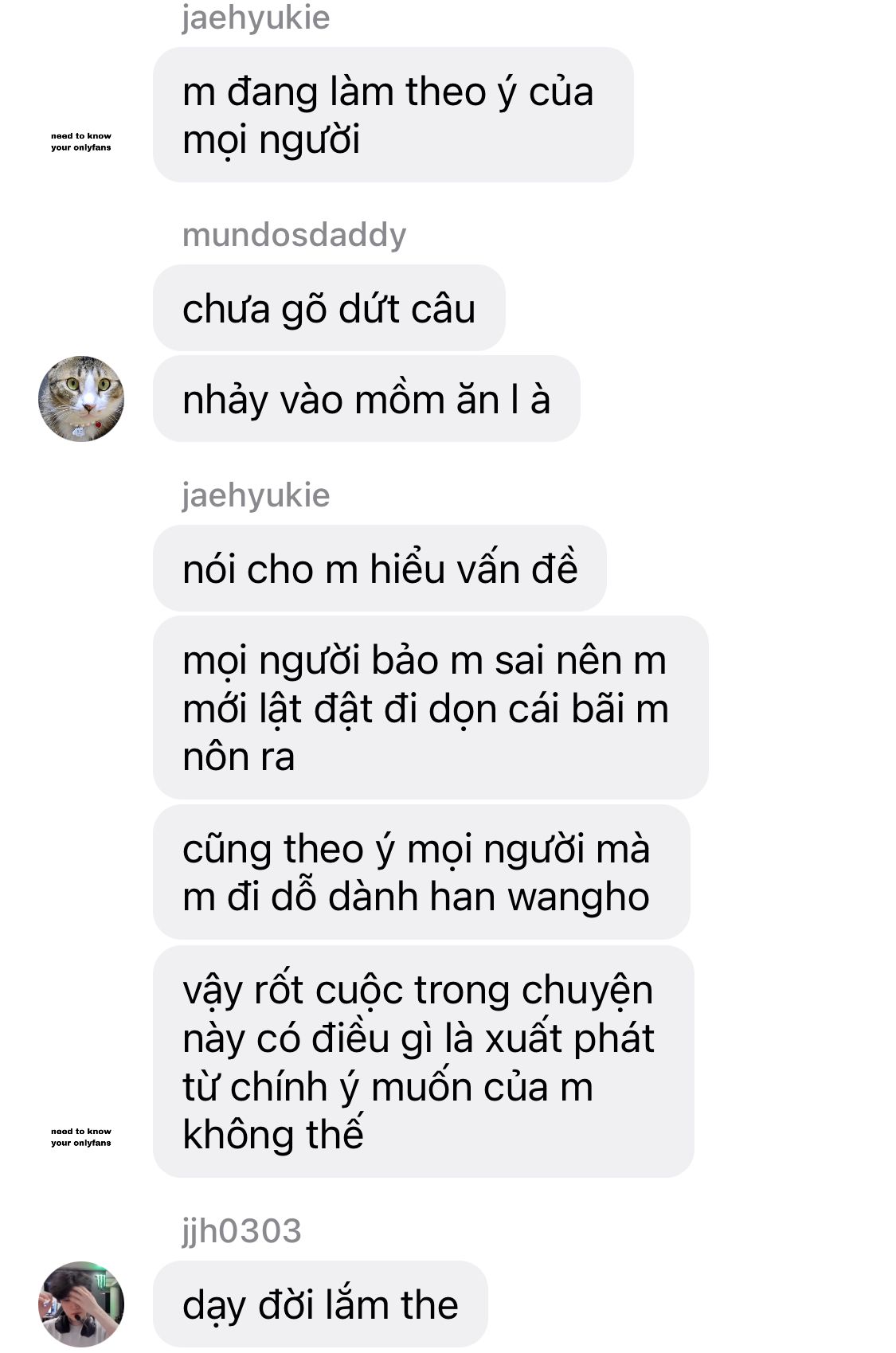Open the mundosdaddy username label
The height and width of the screenshot is (1353, 896).
[294, 235]
